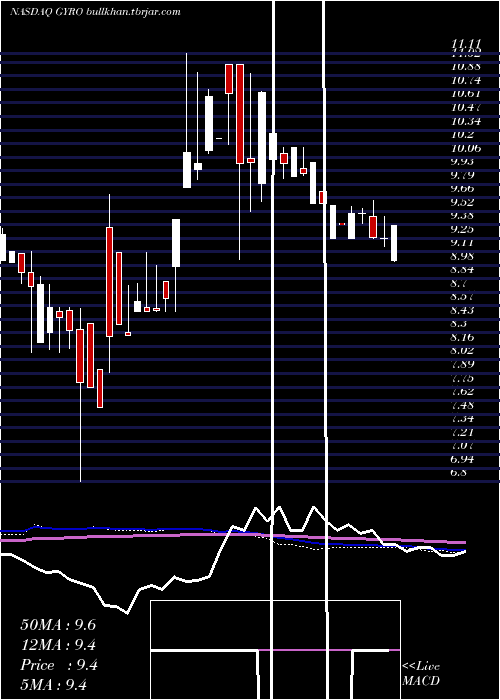Click the 9.93 price label
500x700 pixels.
[x=462, y=162]
